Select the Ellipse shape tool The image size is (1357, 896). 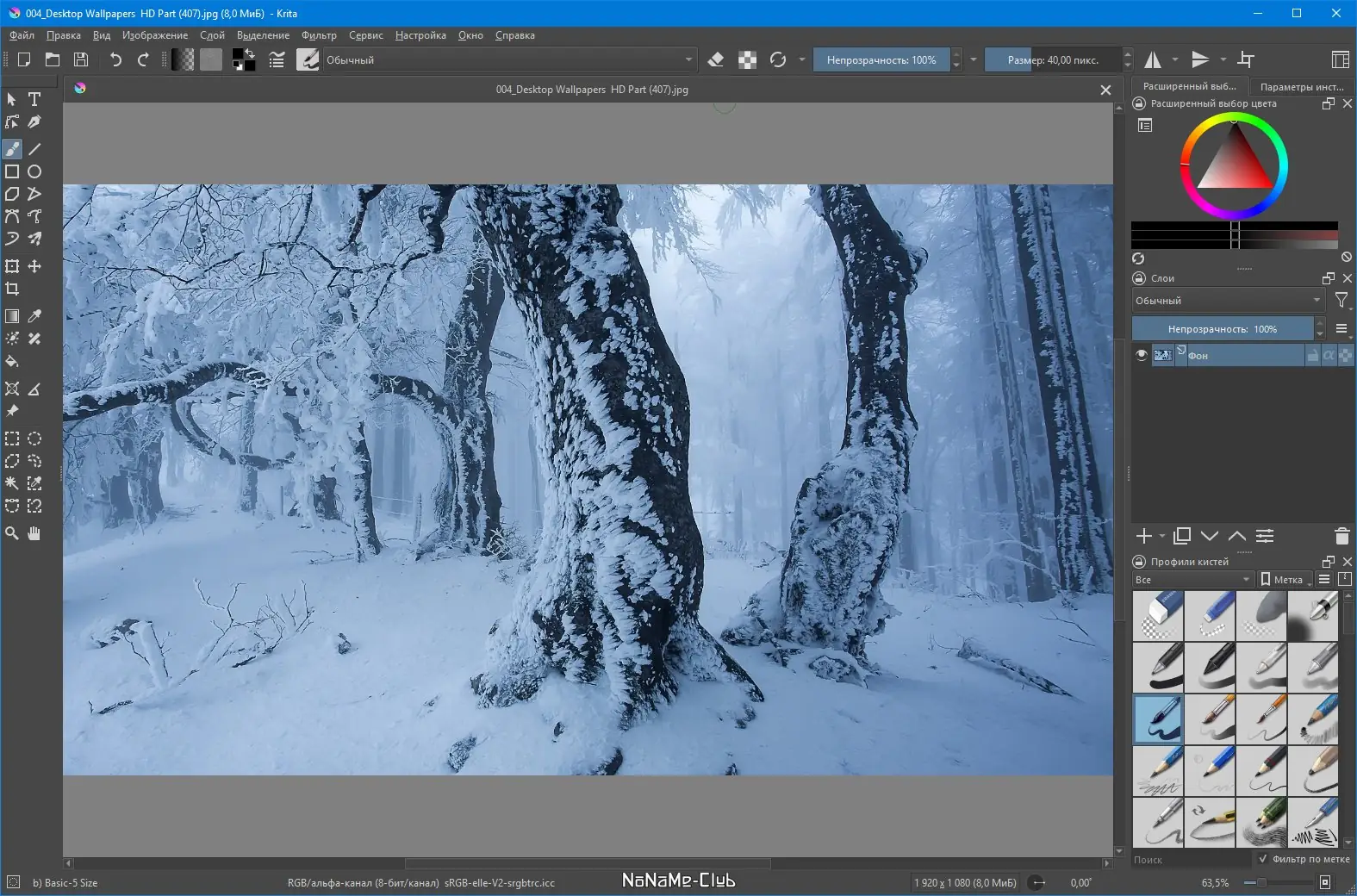coord(34,171)
